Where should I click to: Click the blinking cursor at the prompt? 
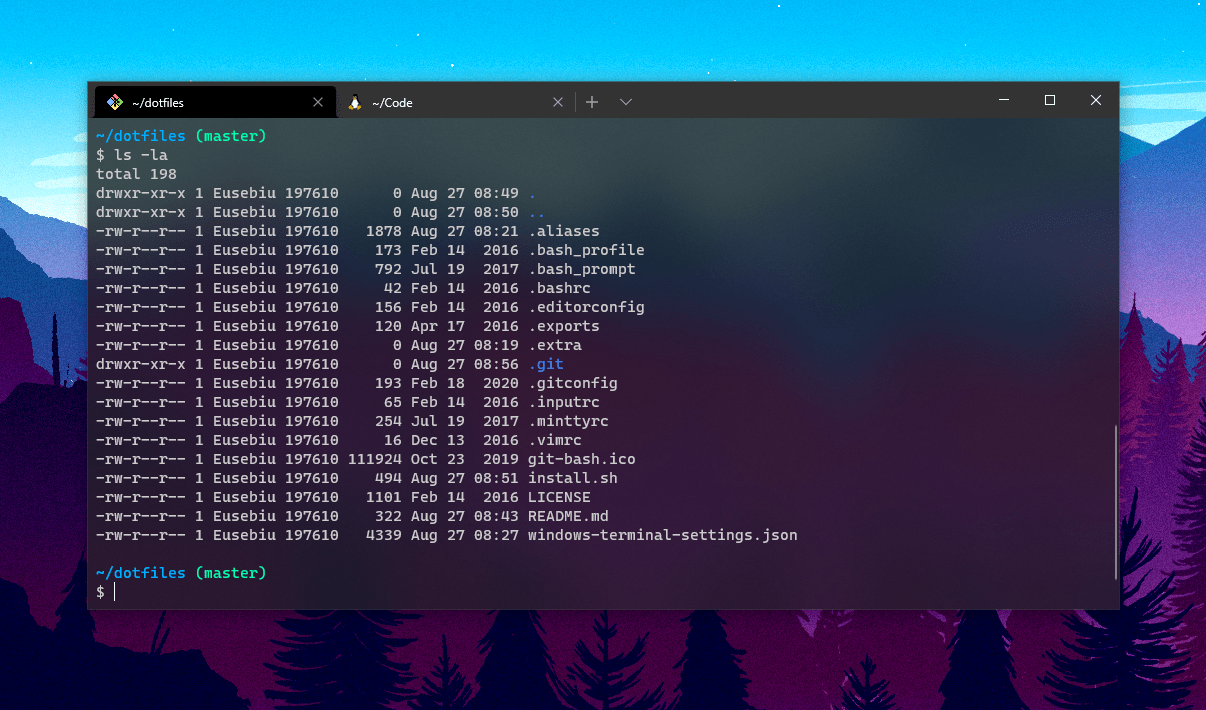113,592
